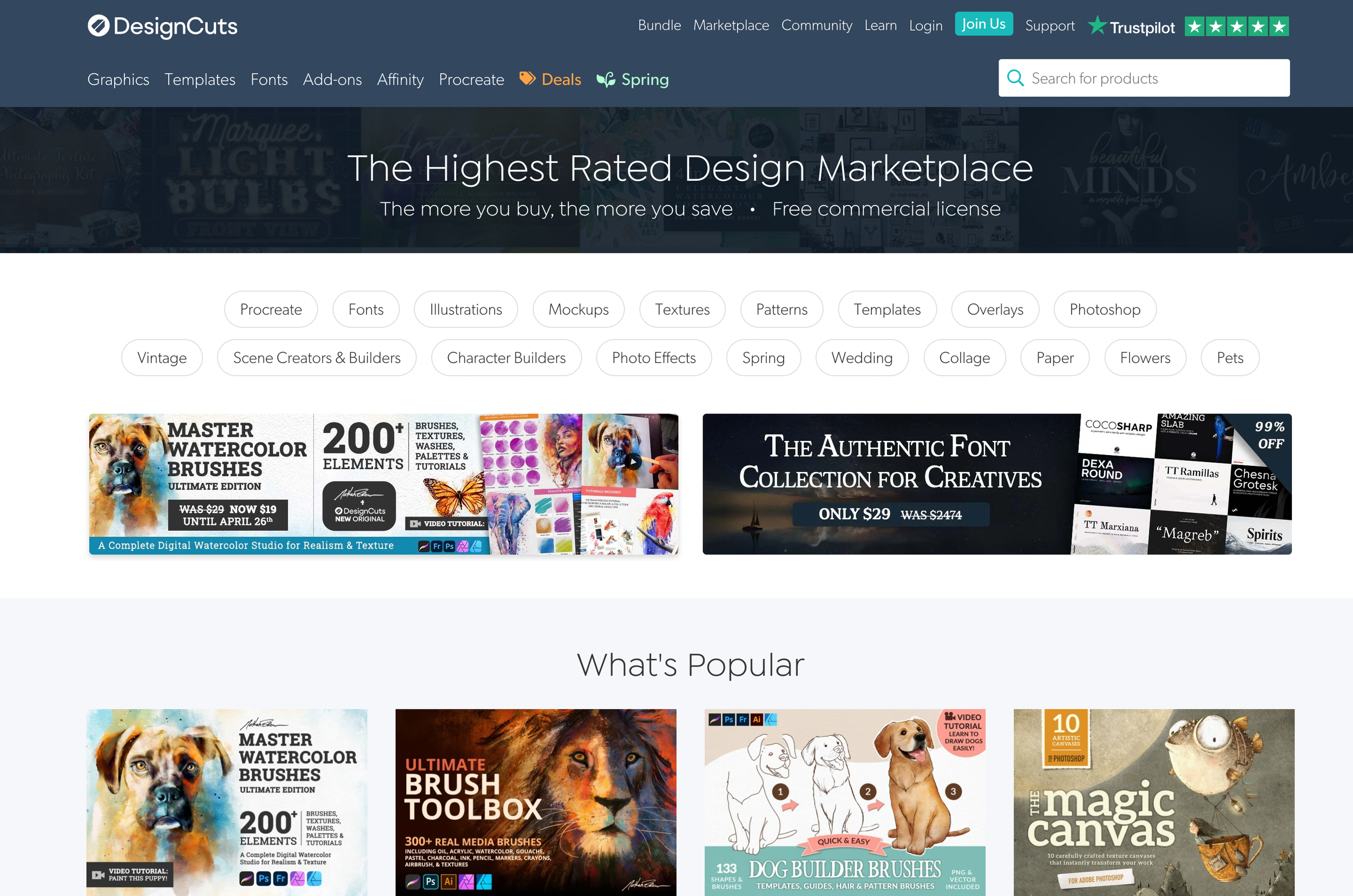Click the Trustpilot star logo
This screenshot has height=896, width=1353.
coord(1096,26)
